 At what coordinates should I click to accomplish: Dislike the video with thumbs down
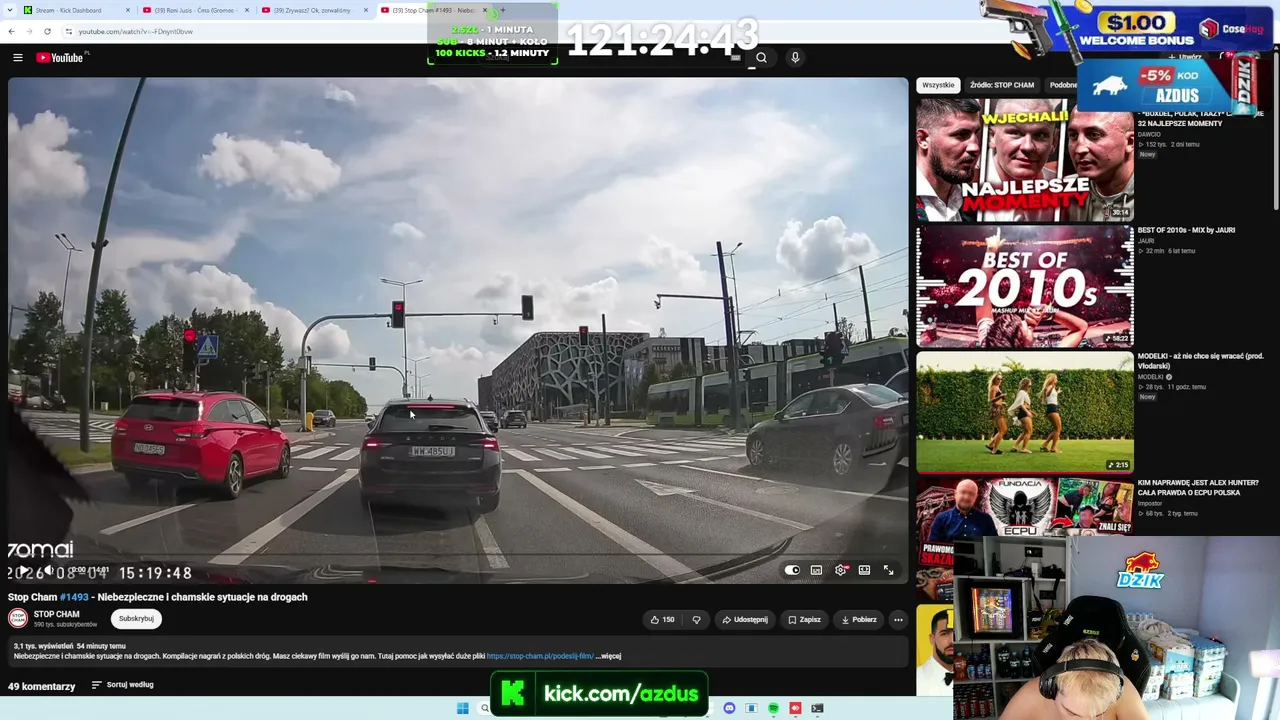click(697, 619)
